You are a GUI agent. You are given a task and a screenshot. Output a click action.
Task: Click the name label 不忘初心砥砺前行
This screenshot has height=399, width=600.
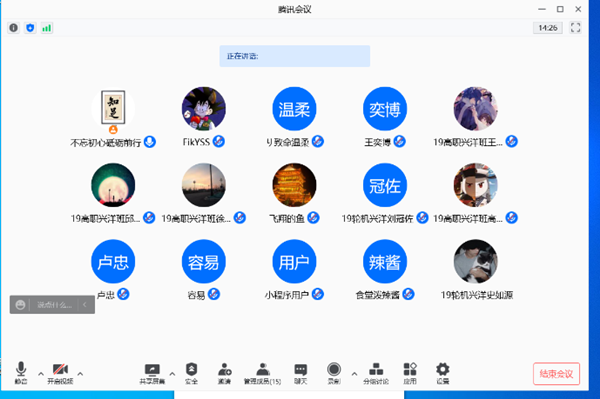click(106, 143)
